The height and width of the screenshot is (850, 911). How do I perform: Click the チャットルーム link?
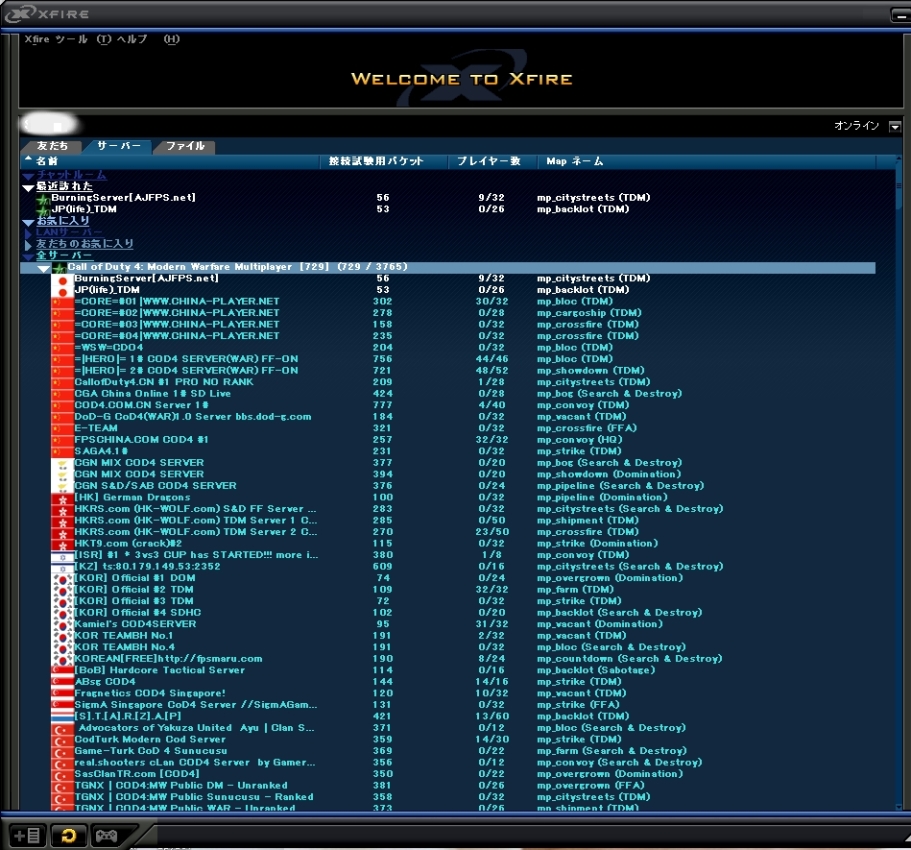pyautogui.click(x=71, y=175)
